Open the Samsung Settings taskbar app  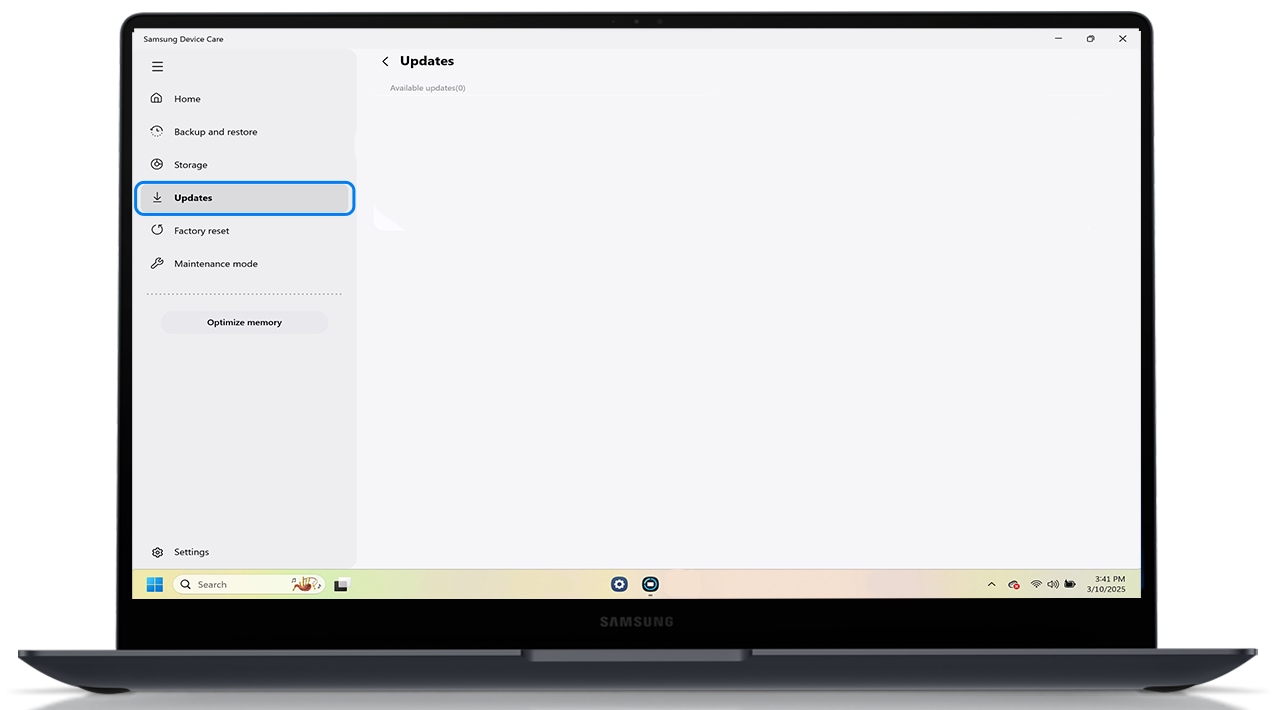point(619,584)
